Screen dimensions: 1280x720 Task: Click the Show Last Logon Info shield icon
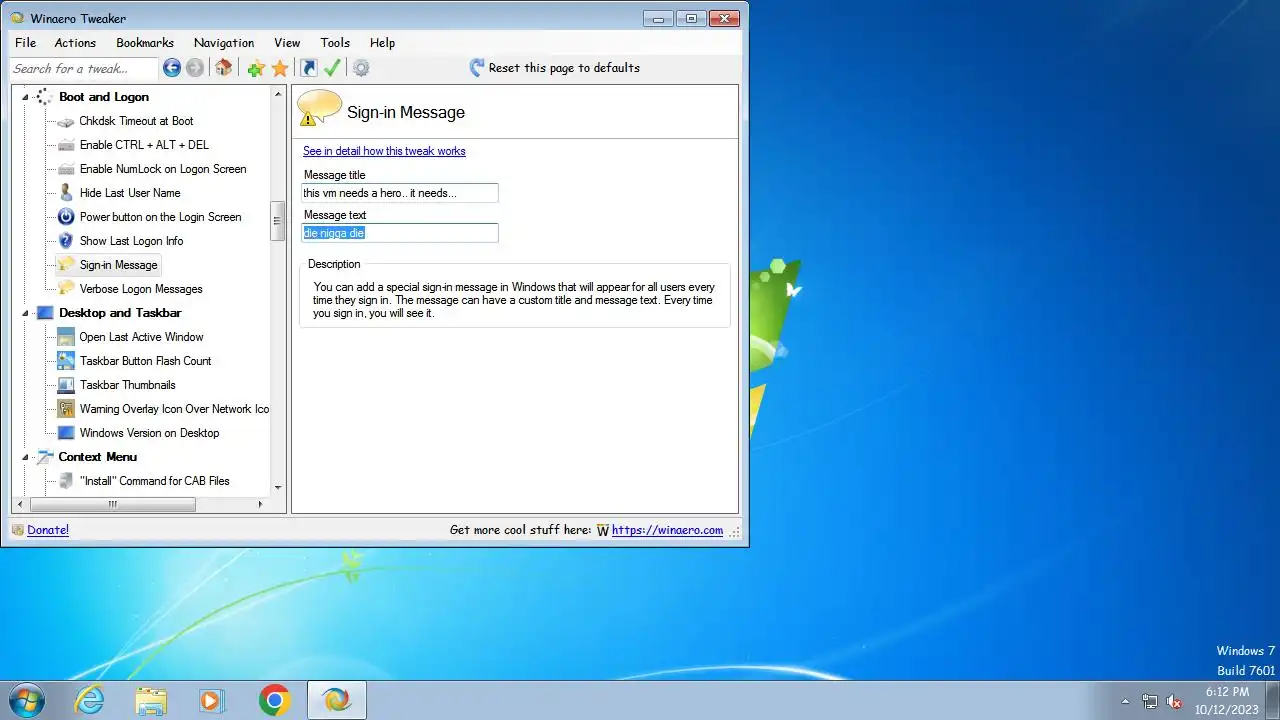coord(66,241)
